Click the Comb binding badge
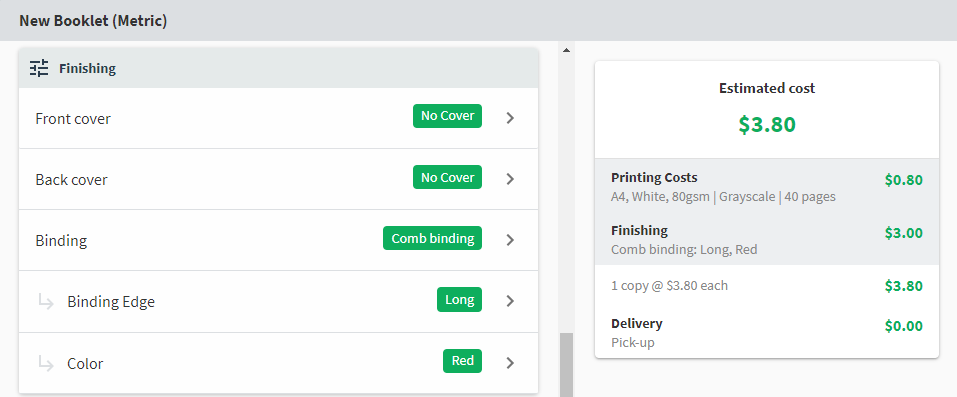The image size is (957, 397). [433, 238]
